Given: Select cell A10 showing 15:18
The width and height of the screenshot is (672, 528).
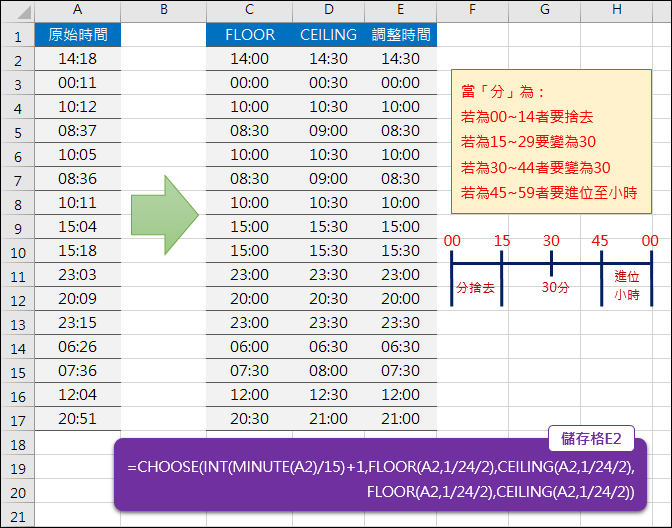Looking at the screenshot, I should pos(78,251).
